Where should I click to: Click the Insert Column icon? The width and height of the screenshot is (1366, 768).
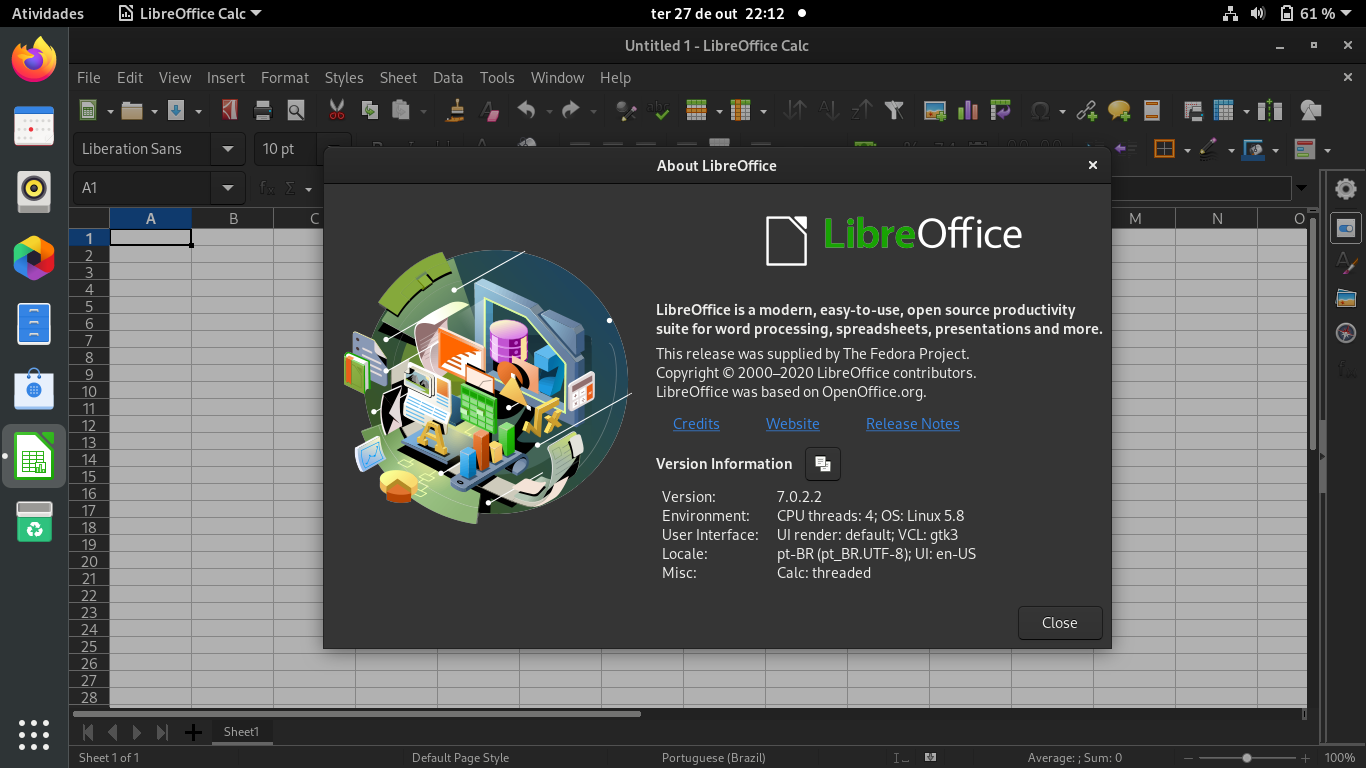(741, 111)
